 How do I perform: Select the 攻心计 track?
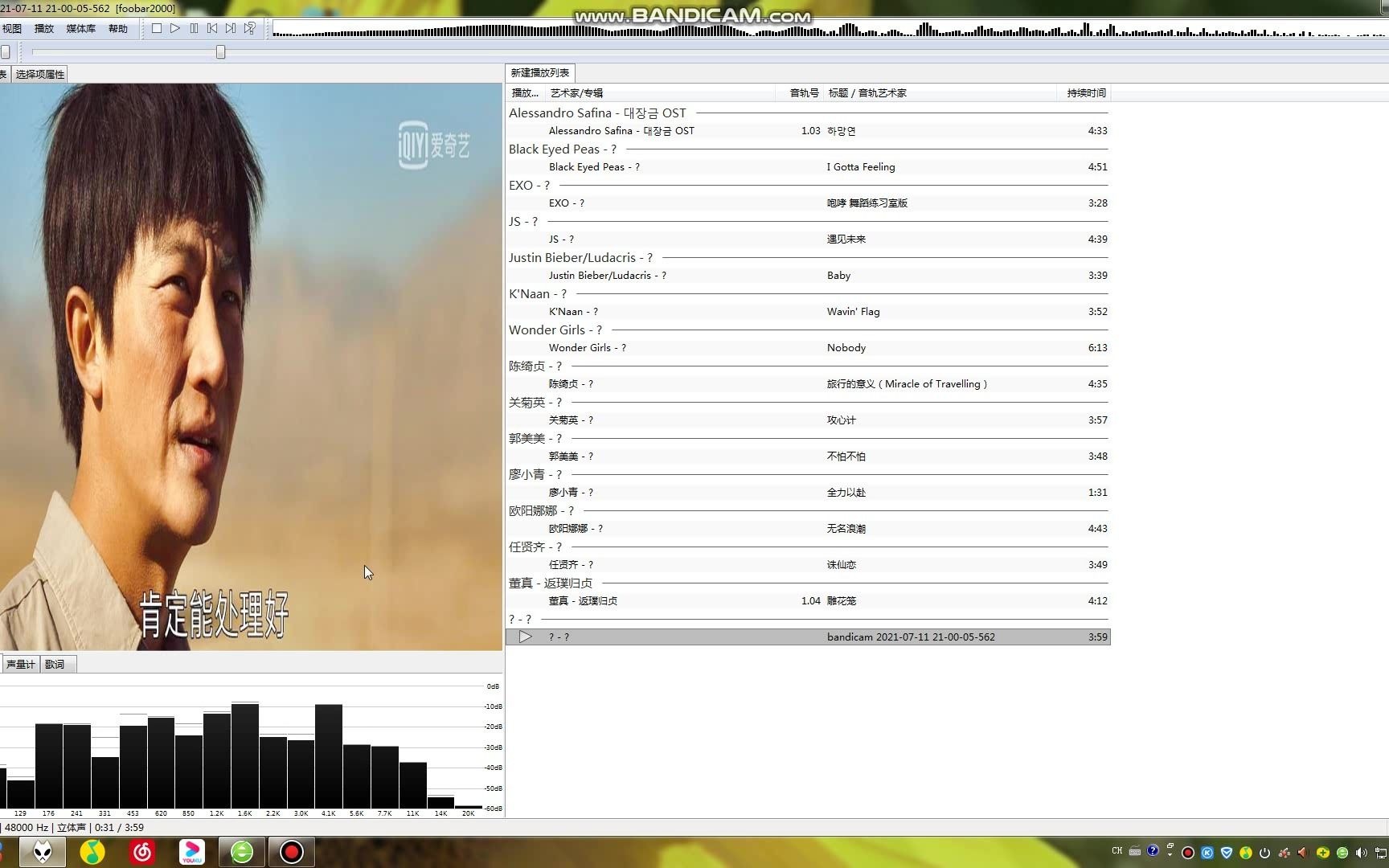[x=808, y=420]
